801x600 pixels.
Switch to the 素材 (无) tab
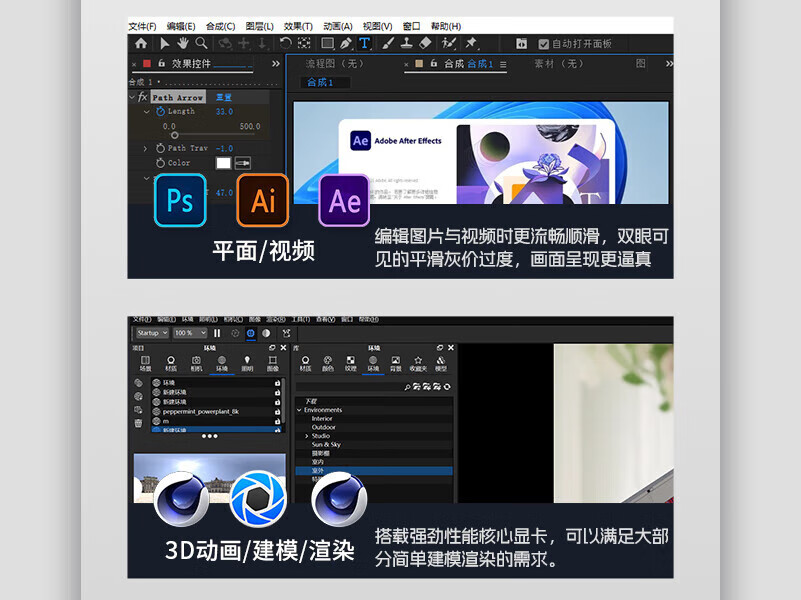[x=559, y=64]
